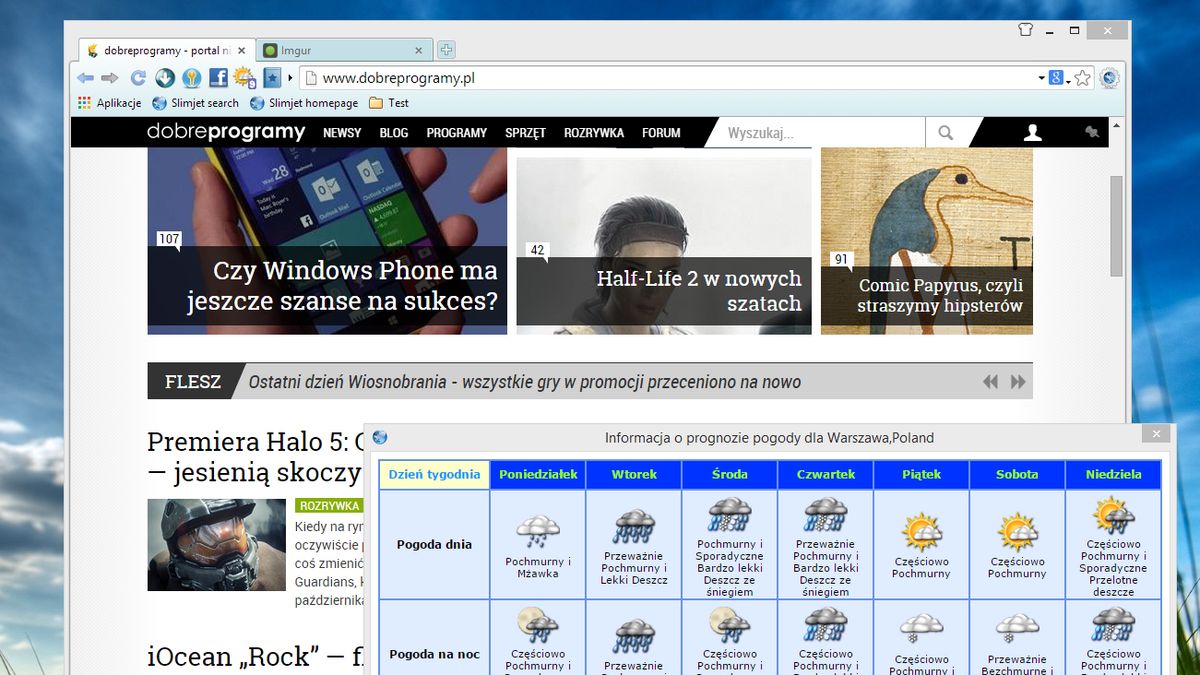1200x675 pixels.
Task: Open the Aplikacje bookmarks shortcut
Action: [109, 103]
